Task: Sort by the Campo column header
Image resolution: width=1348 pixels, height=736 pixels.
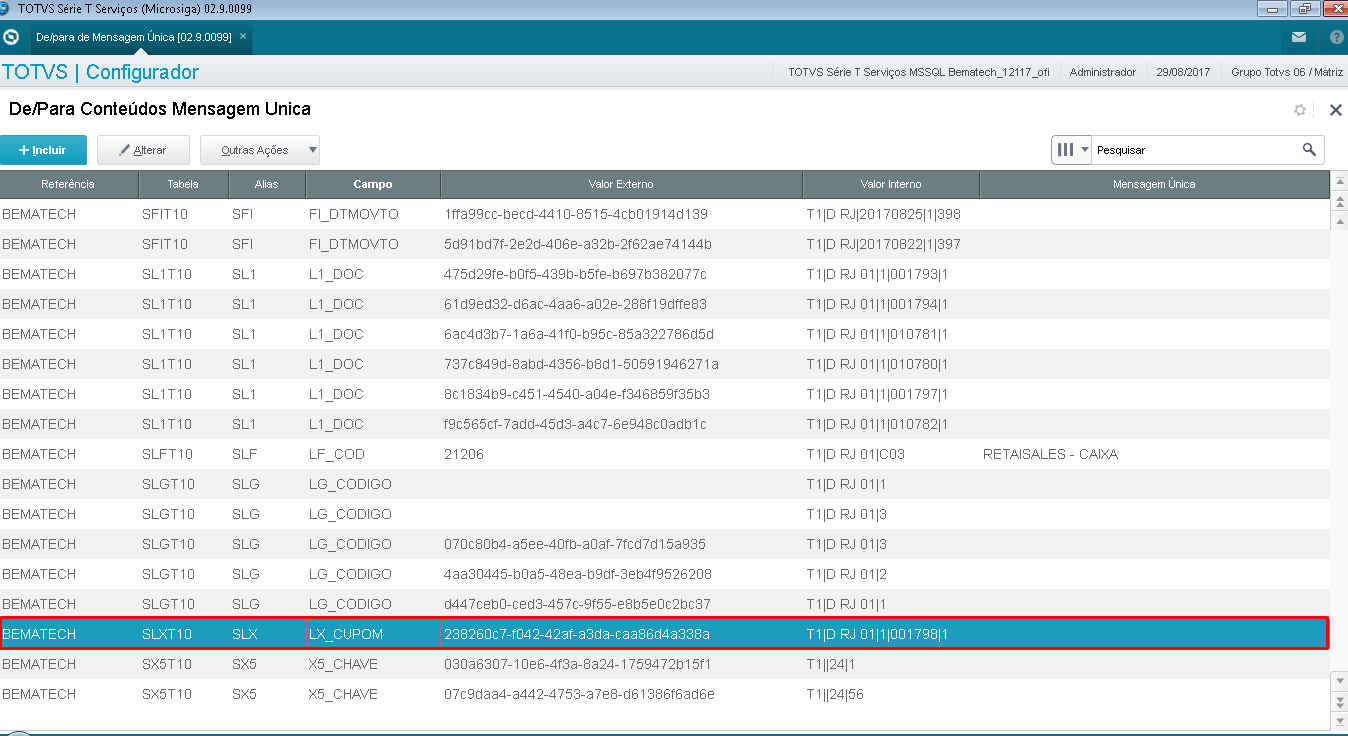Action: coord(373,184)
